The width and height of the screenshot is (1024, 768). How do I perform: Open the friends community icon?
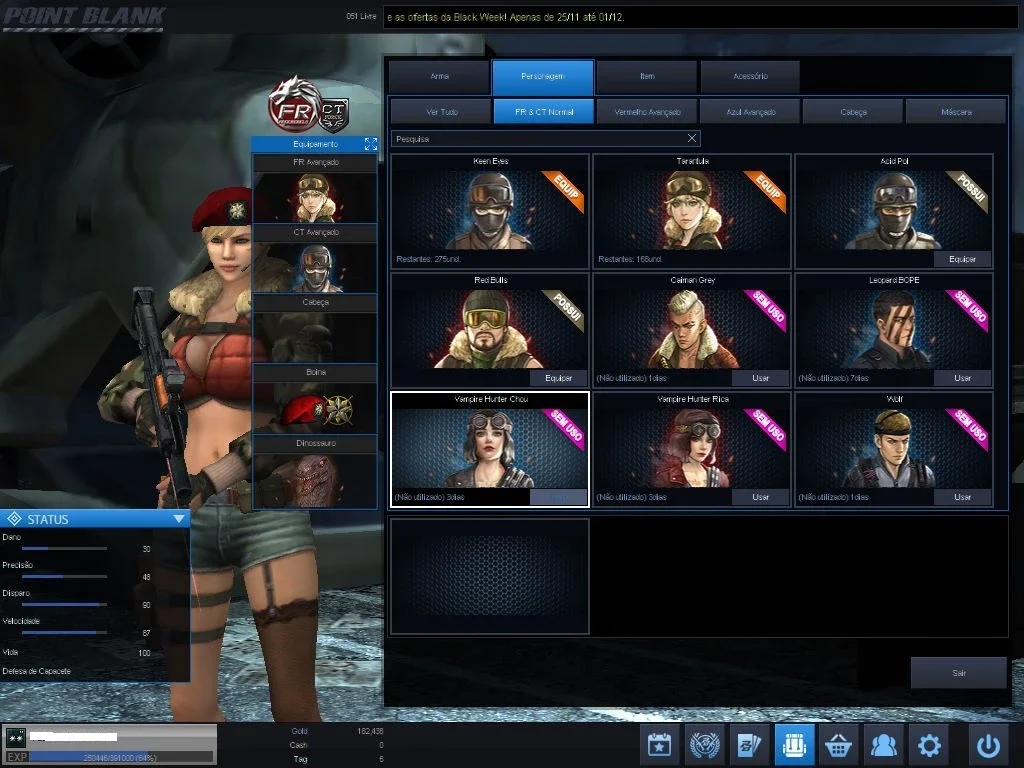pyautogui.click(x=884, y=744)
